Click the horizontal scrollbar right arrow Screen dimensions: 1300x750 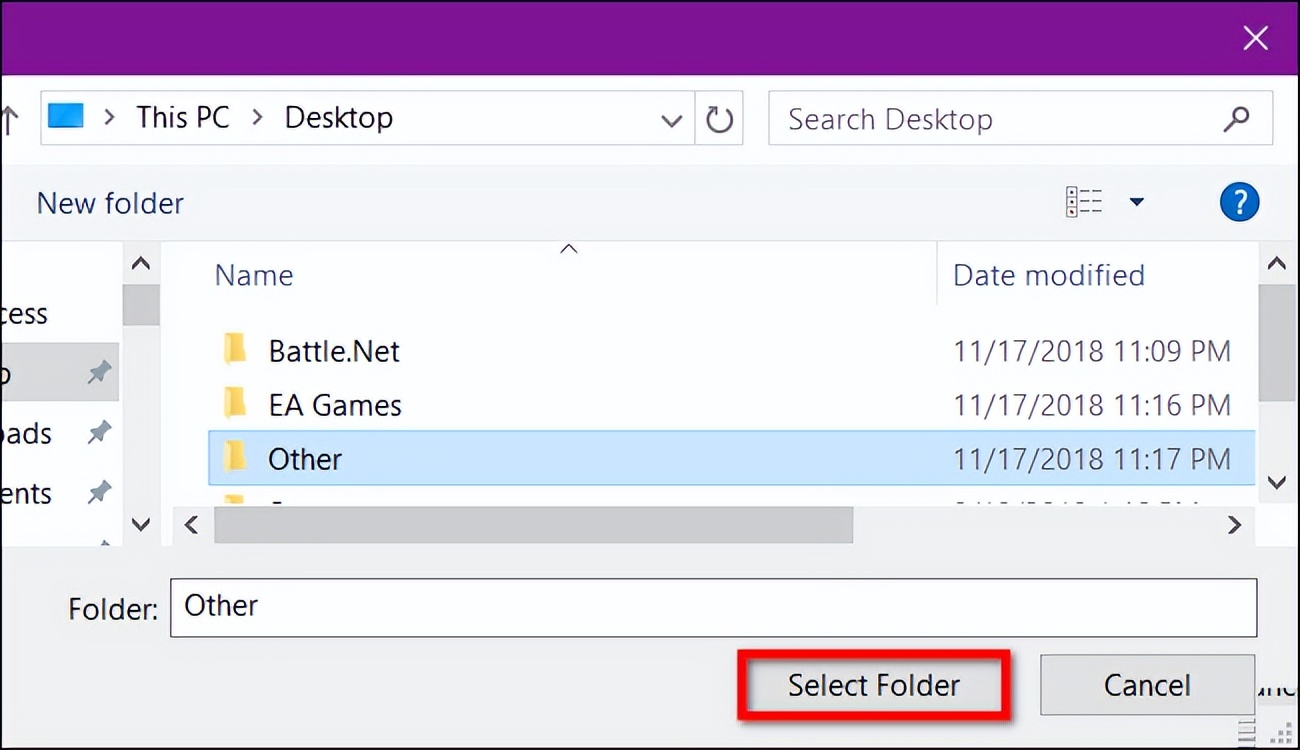click(1234, 525)
